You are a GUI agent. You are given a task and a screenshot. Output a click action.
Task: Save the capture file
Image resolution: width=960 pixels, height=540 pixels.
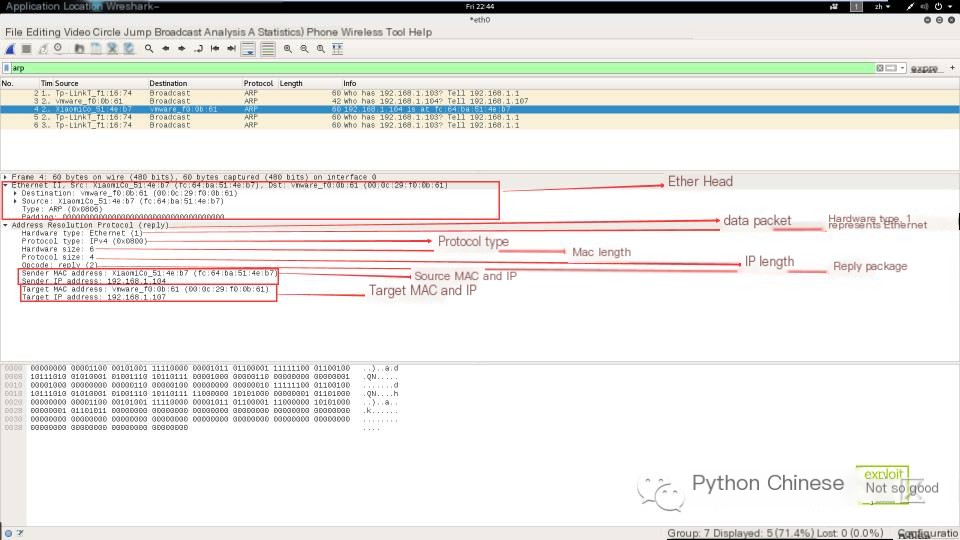coord(96,49)
